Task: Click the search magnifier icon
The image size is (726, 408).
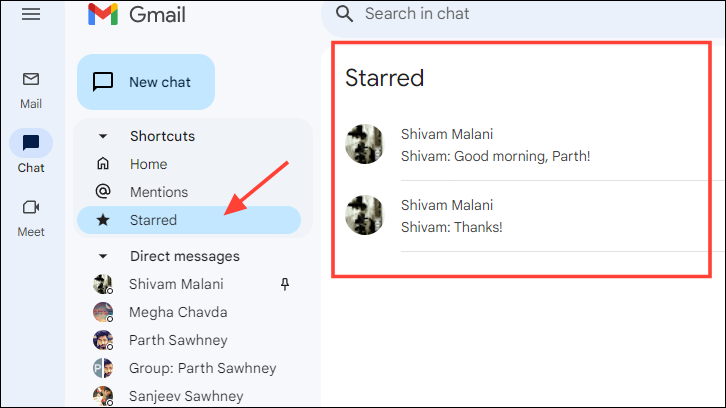Action: tap(344, 14)
